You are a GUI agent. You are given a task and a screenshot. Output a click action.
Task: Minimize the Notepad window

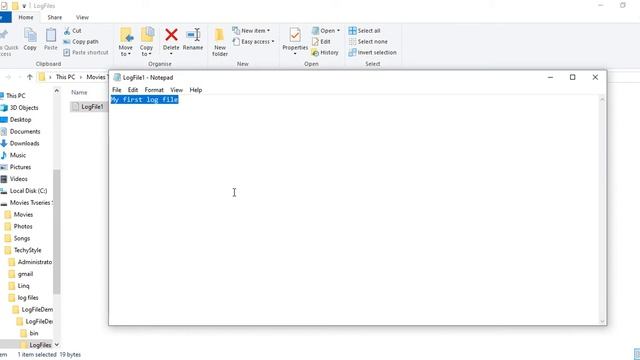[x=550, y=77]
